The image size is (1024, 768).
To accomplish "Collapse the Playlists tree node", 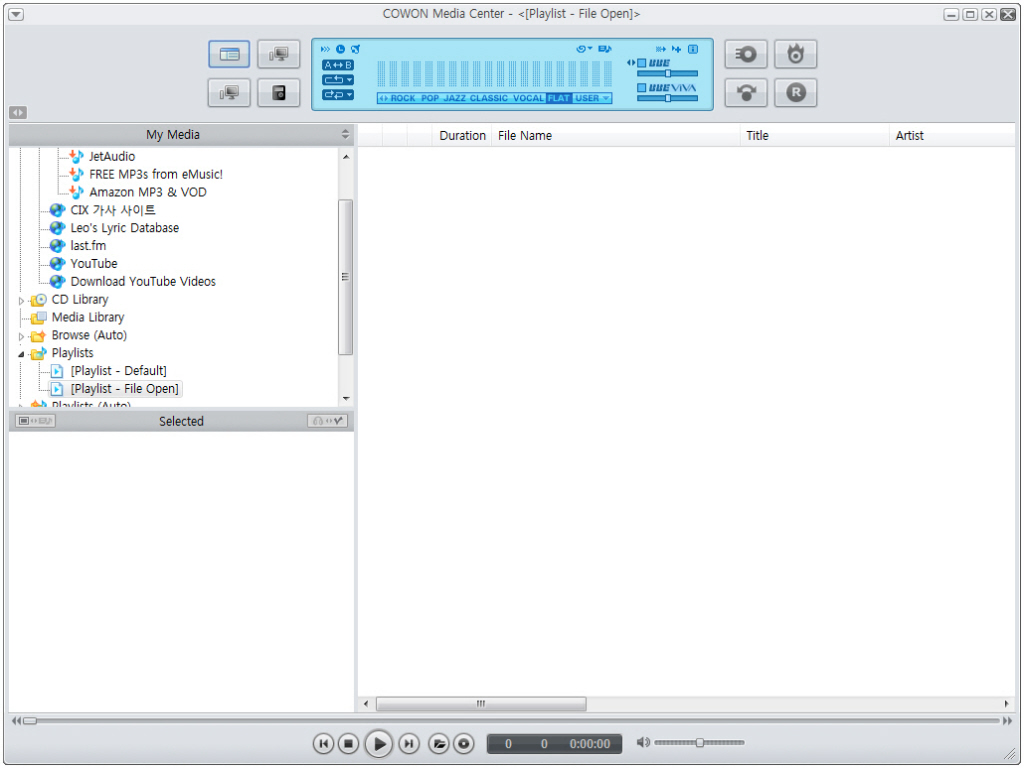I will [21, 354].
